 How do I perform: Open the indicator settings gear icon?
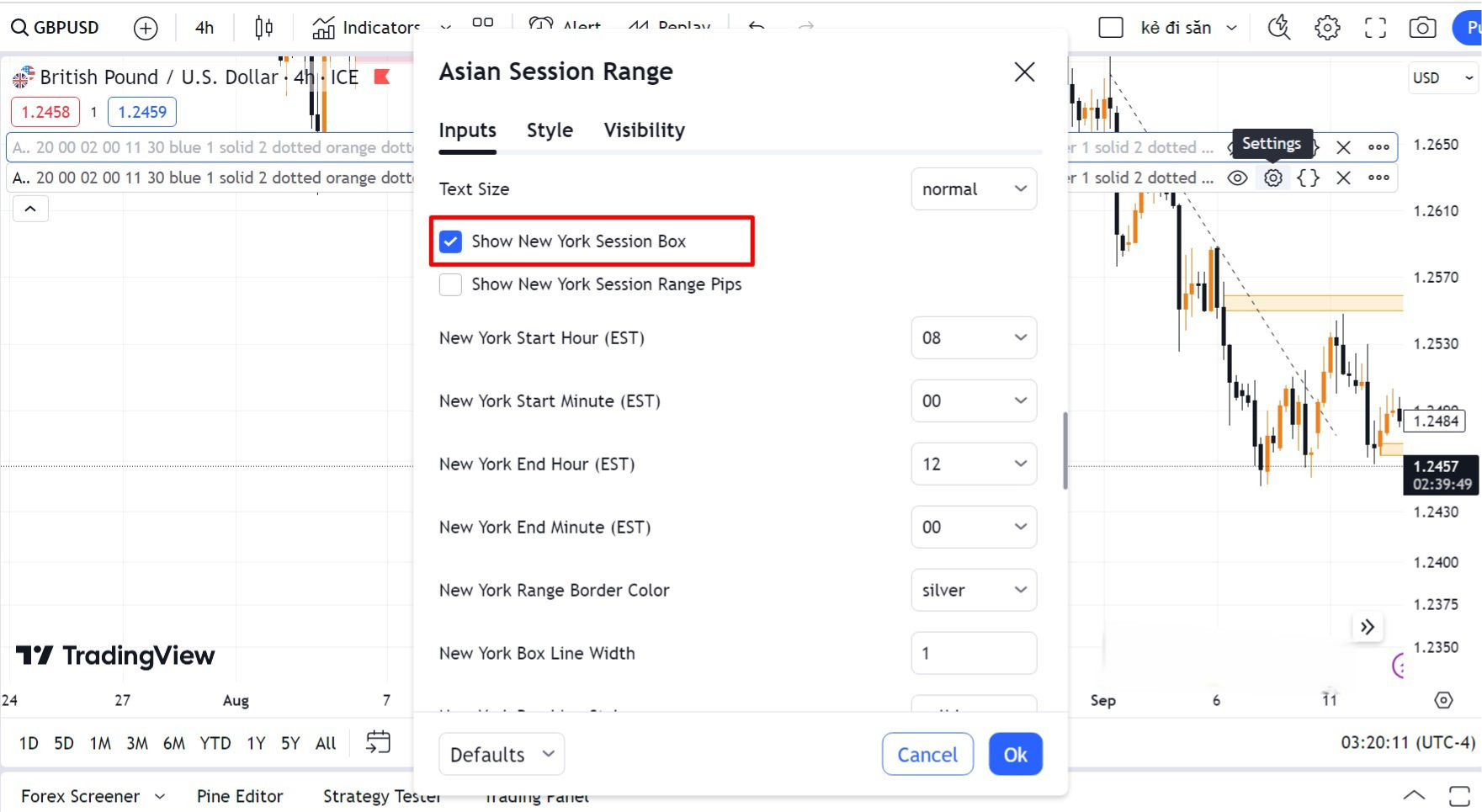pos(1273,178)
